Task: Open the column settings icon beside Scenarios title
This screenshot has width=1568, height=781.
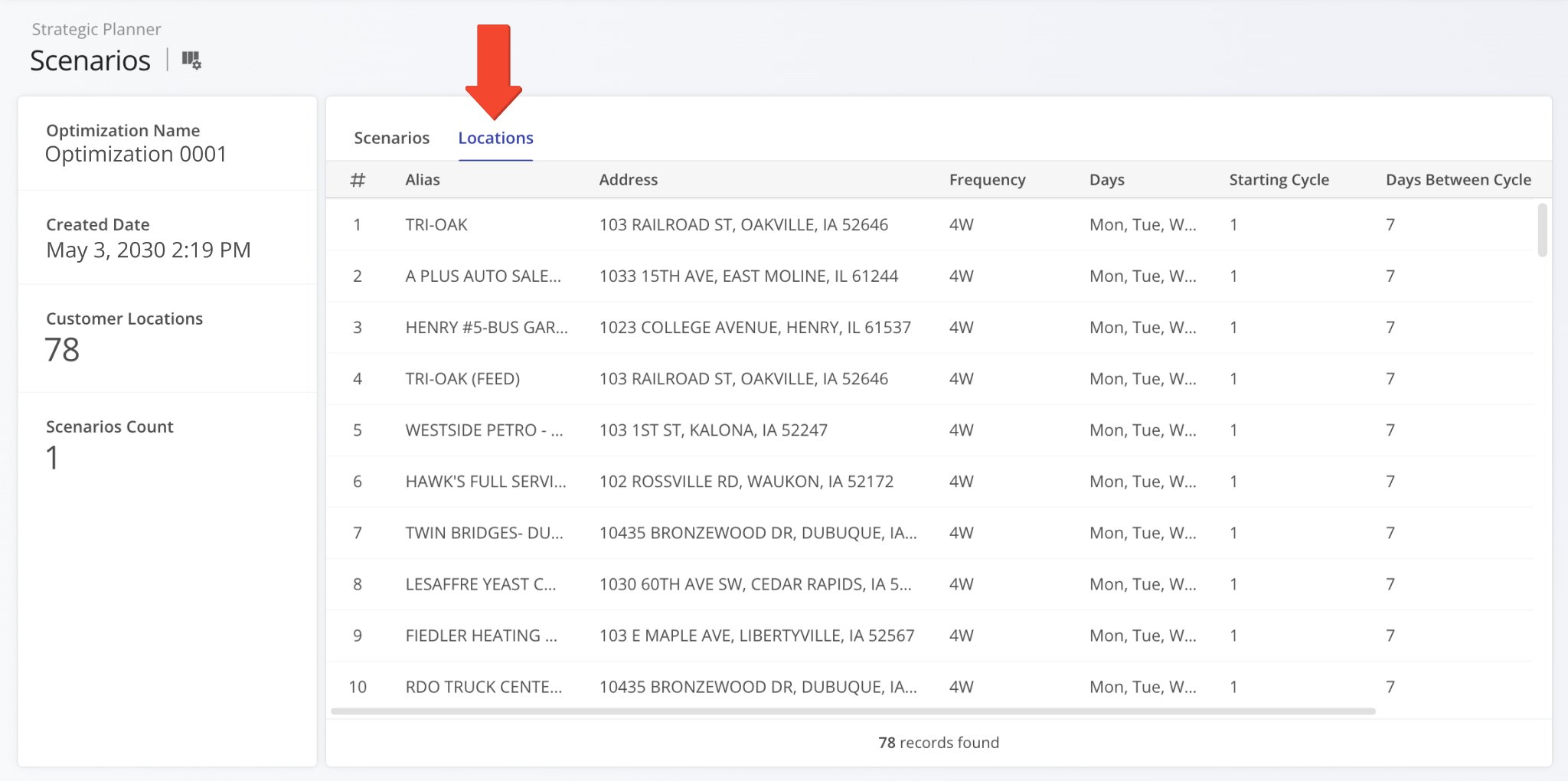Action: 191,60
